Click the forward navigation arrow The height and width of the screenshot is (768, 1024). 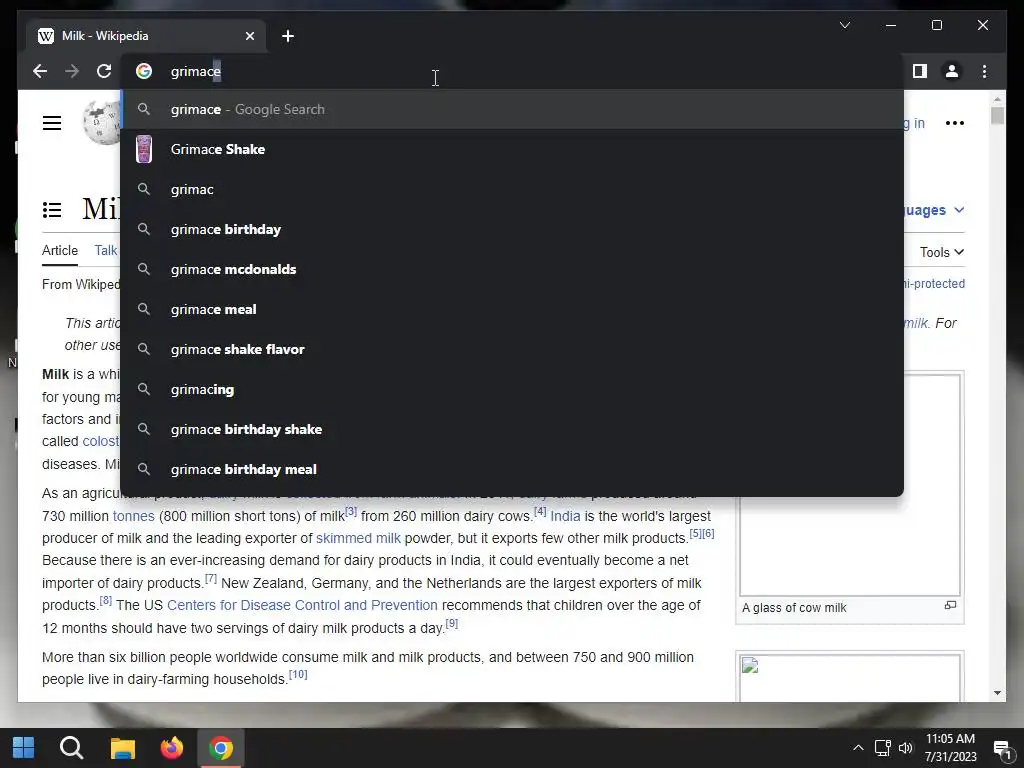pos(72,71)
